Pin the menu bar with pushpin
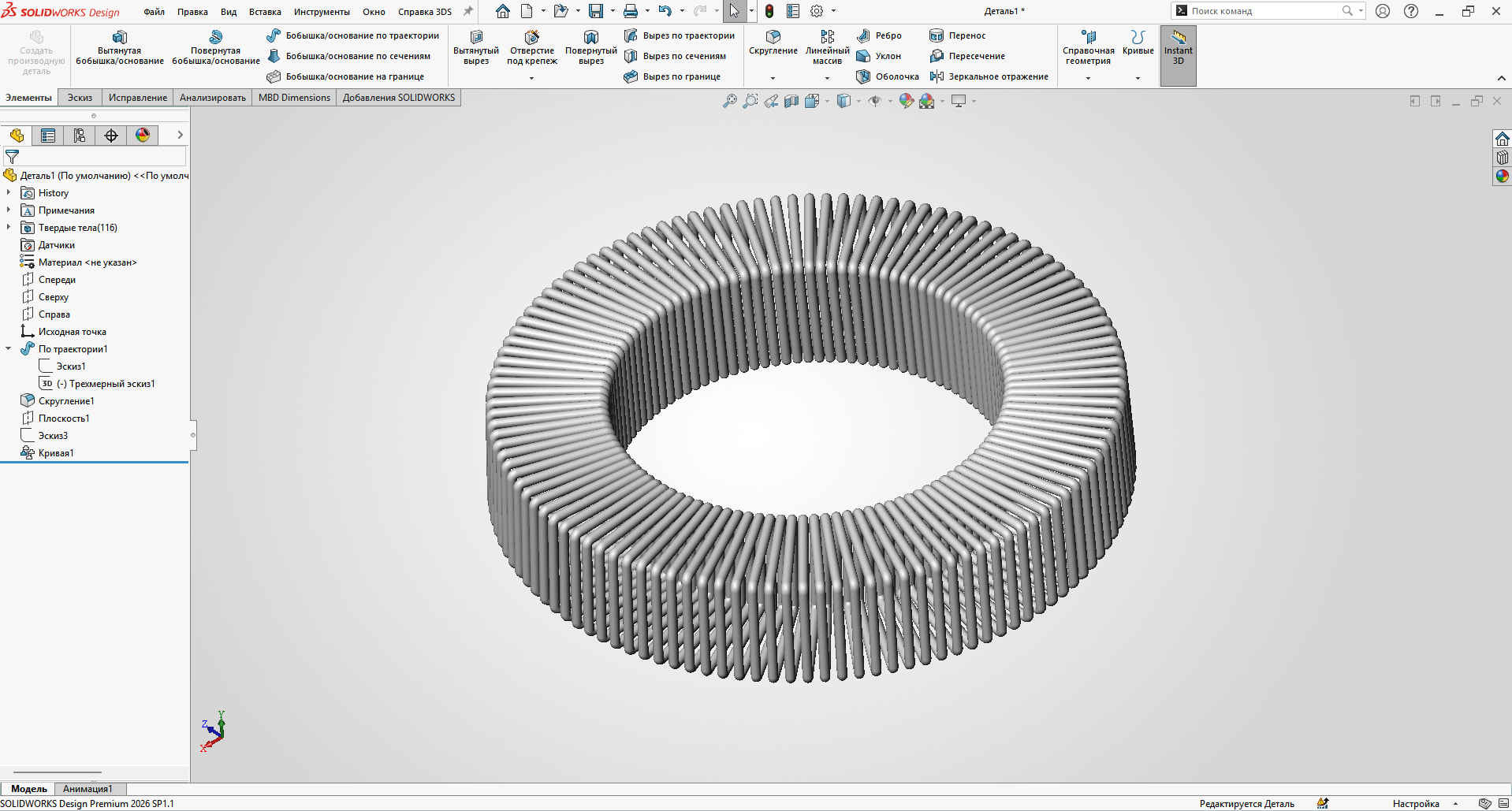This screenshot has width=1512, height=811. pos(468,11)
